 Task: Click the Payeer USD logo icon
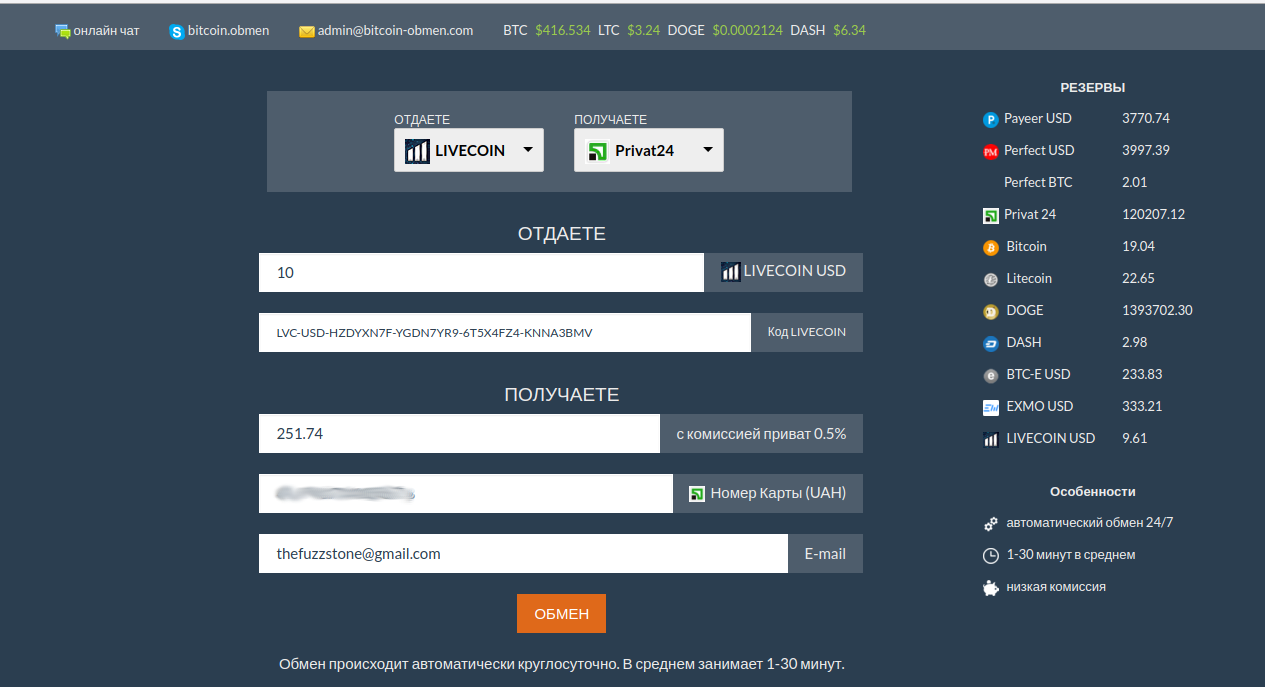(x=991, y=120)
